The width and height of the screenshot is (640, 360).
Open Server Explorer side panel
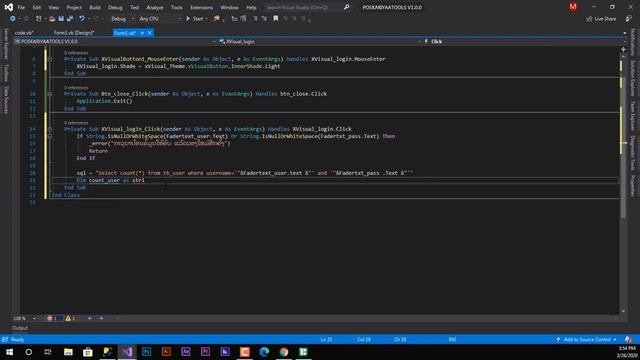click(x=6, y=44)
